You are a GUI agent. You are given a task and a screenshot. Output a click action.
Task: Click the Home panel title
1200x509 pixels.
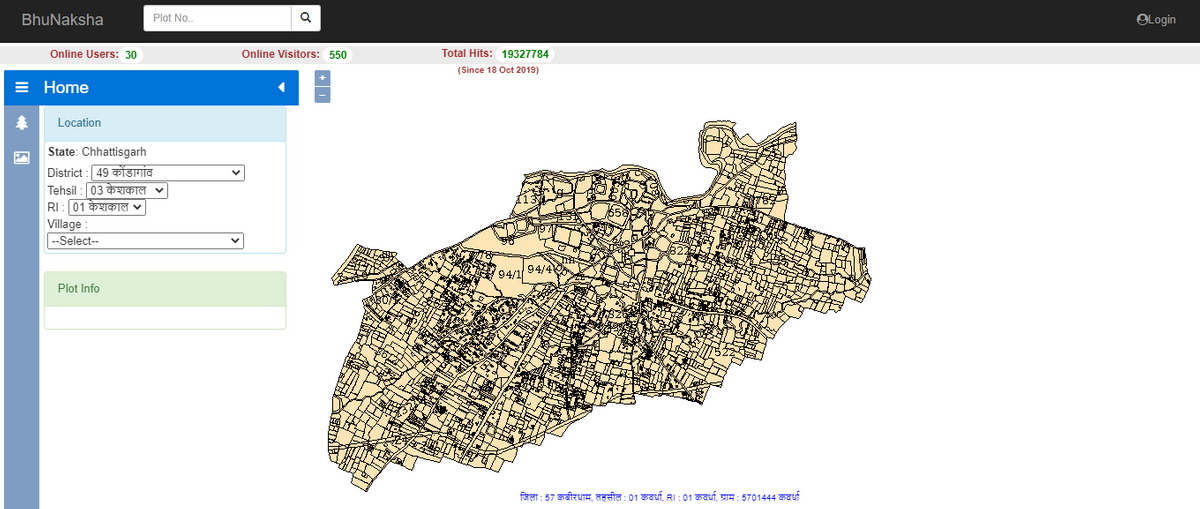click(66, 88)
